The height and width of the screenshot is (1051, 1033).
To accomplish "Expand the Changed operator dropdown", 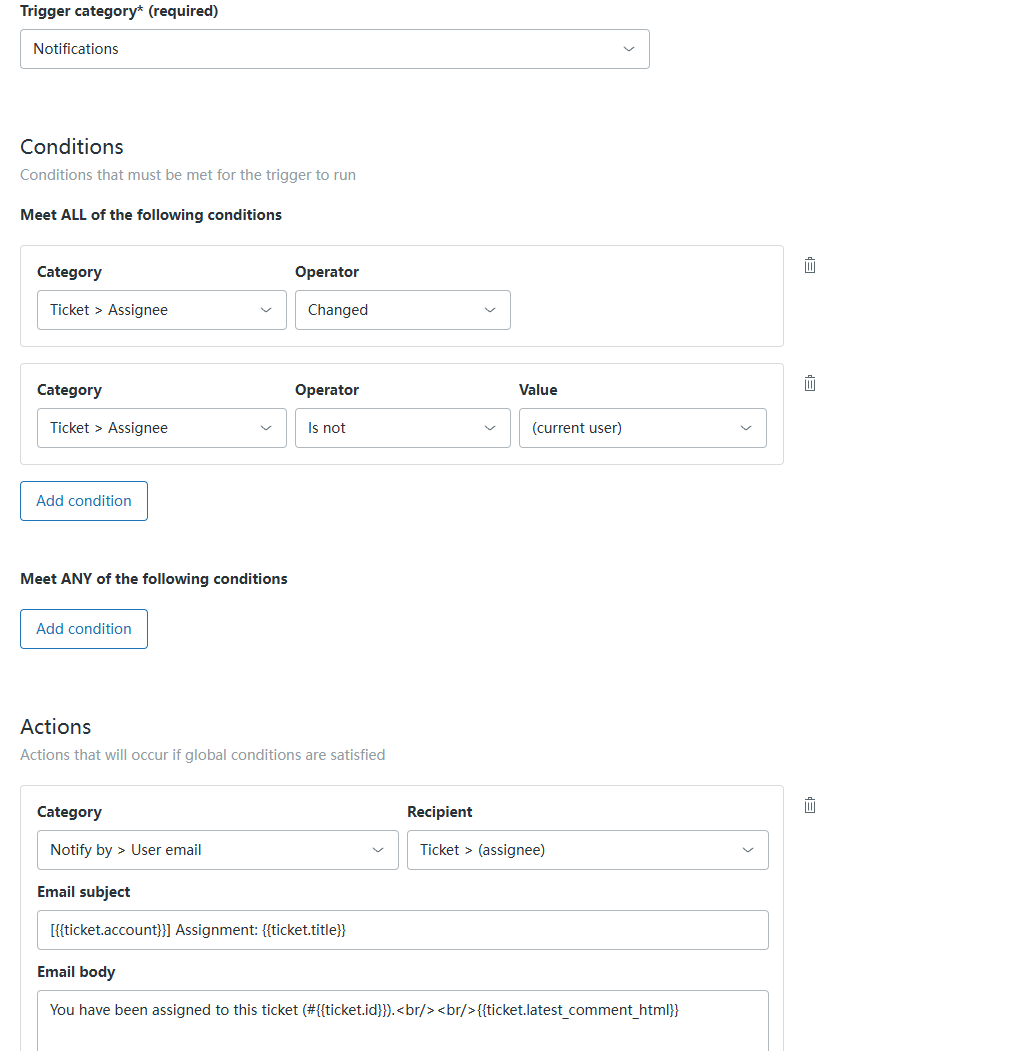I will click(402, 310).
